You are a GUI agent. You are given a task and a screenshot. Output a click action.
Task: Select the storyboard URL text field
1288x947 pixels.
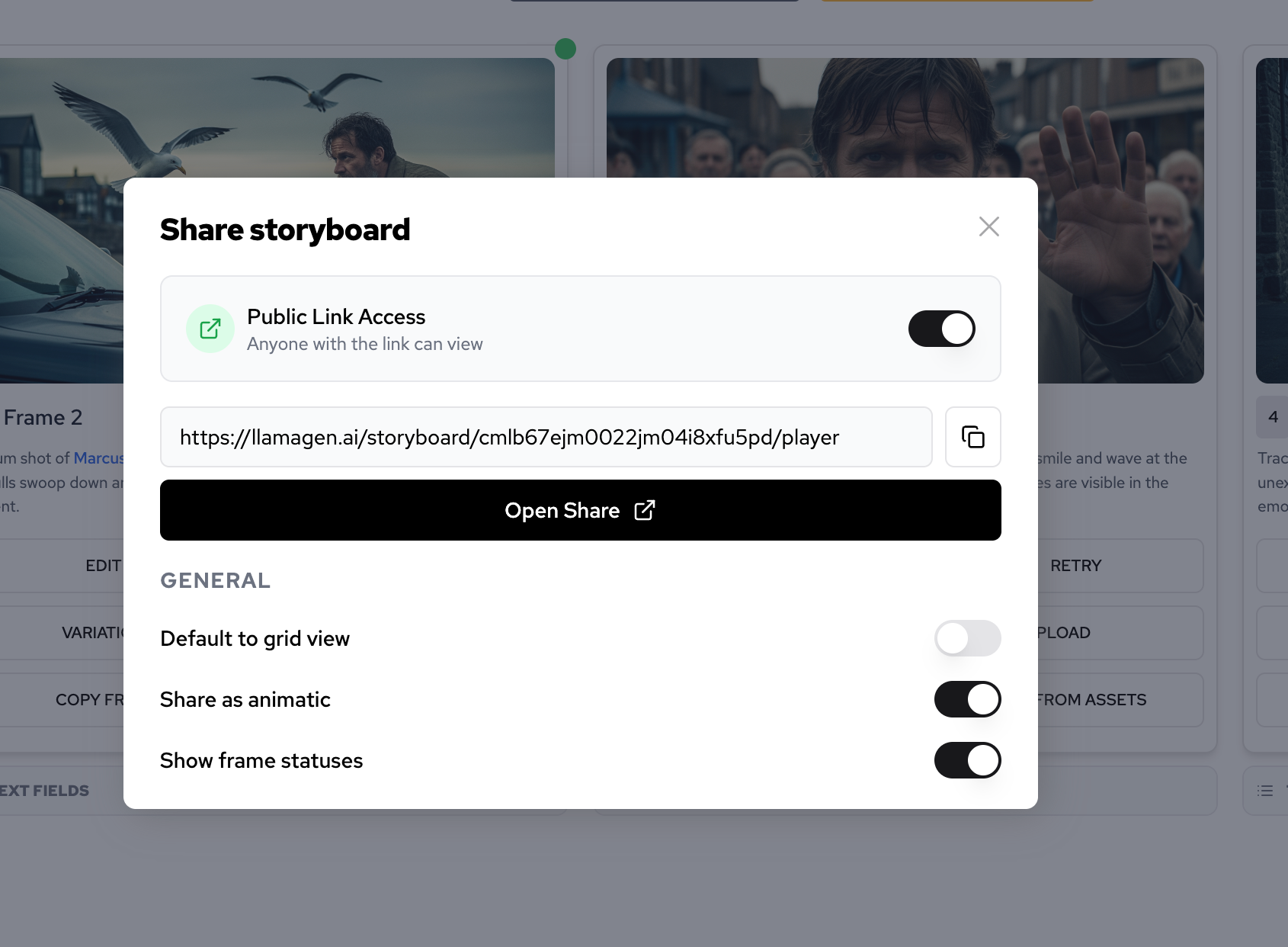(546, 437)
